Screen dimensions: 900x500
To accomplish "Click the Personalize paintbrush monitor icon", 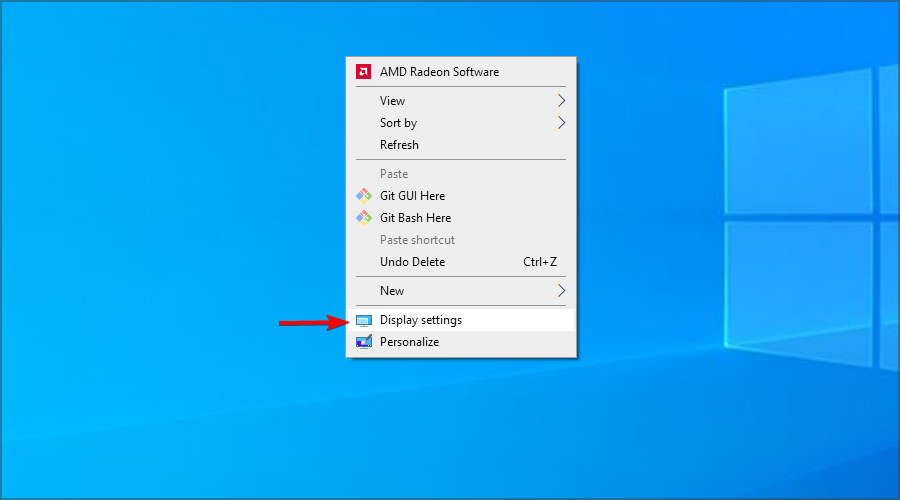I will tap(364, 342).
